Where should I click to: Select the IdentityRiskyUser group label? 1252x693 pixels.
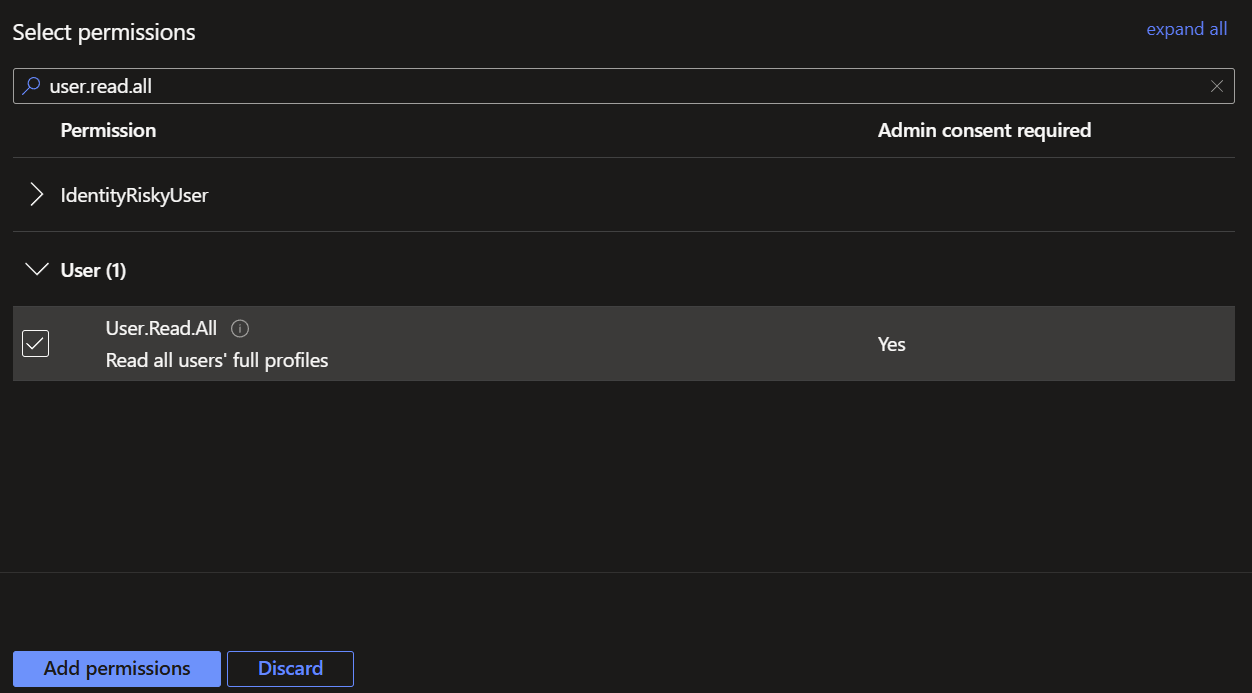[134, 195]
